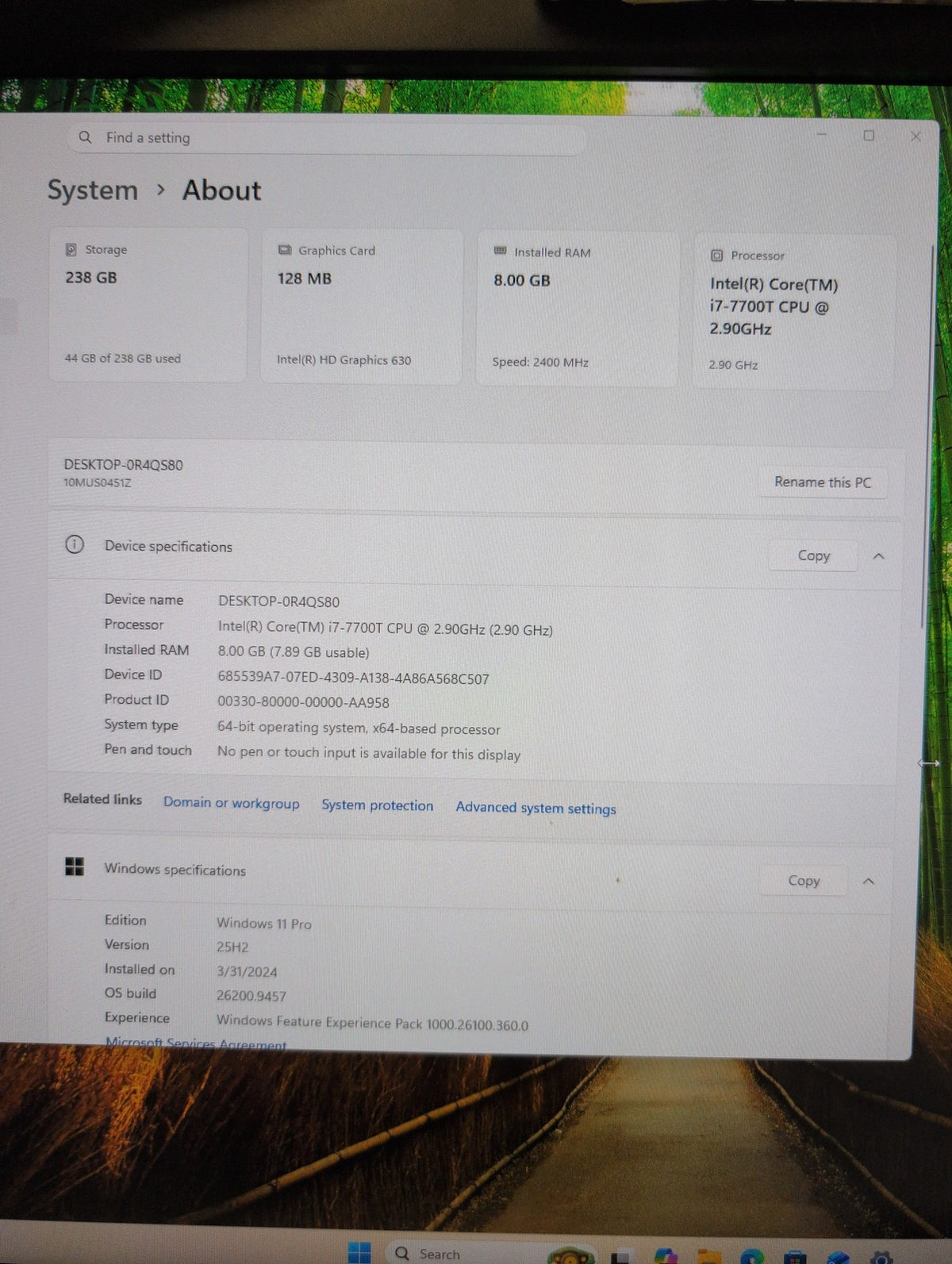Click the Storage drive icon
The image size is (952, 1264).
point(71,249)
